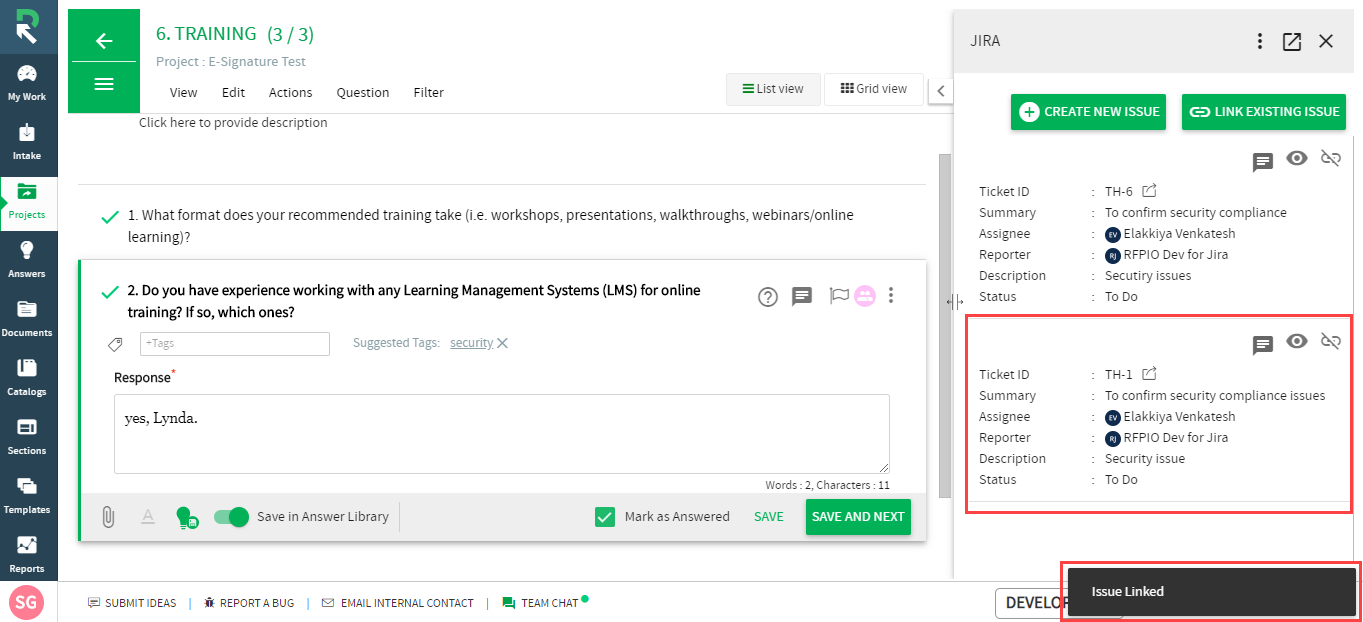1363x622 pixels.
Task: Open Documents sidebar section
Action: [x=27, y=319]
